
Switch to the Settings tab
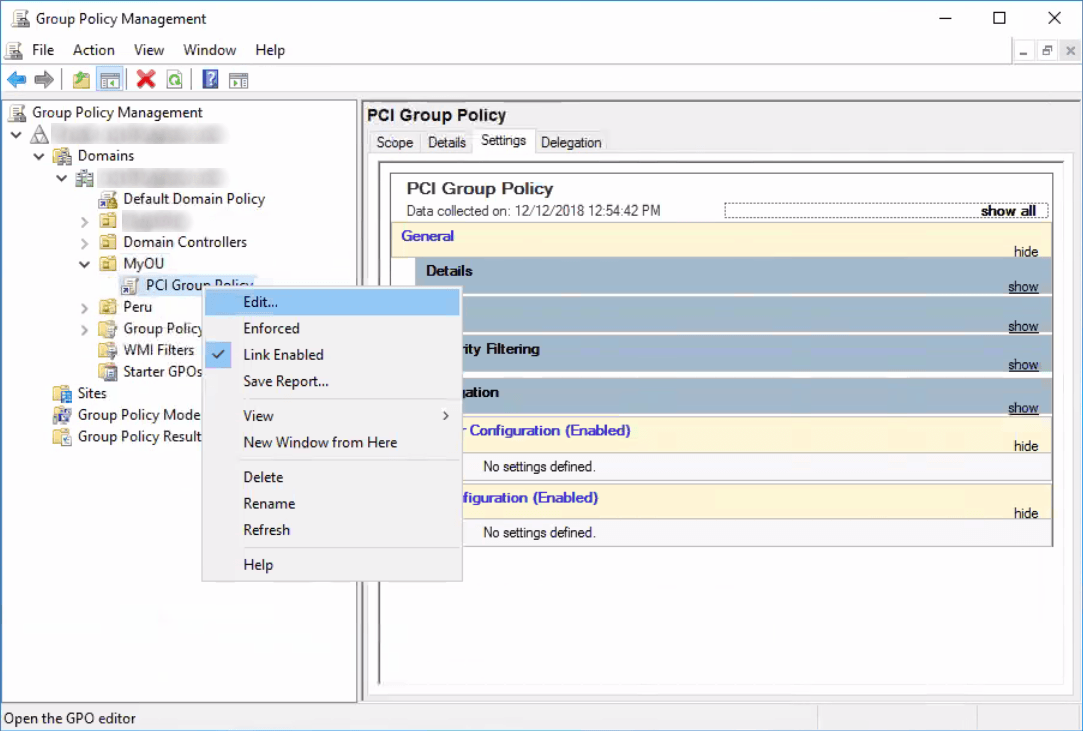click(x=504, y=140)
